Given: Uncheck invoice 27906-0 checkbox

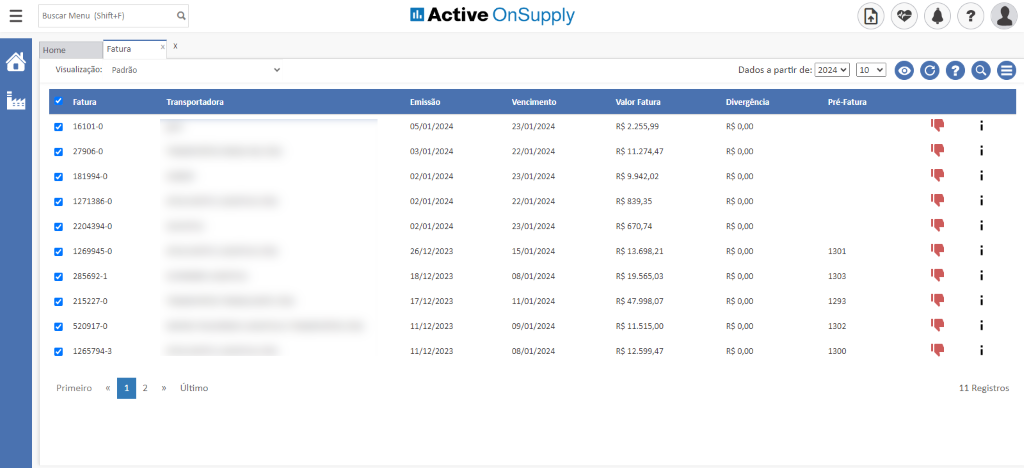Looking at the screenshot, I should coord(58,151).
